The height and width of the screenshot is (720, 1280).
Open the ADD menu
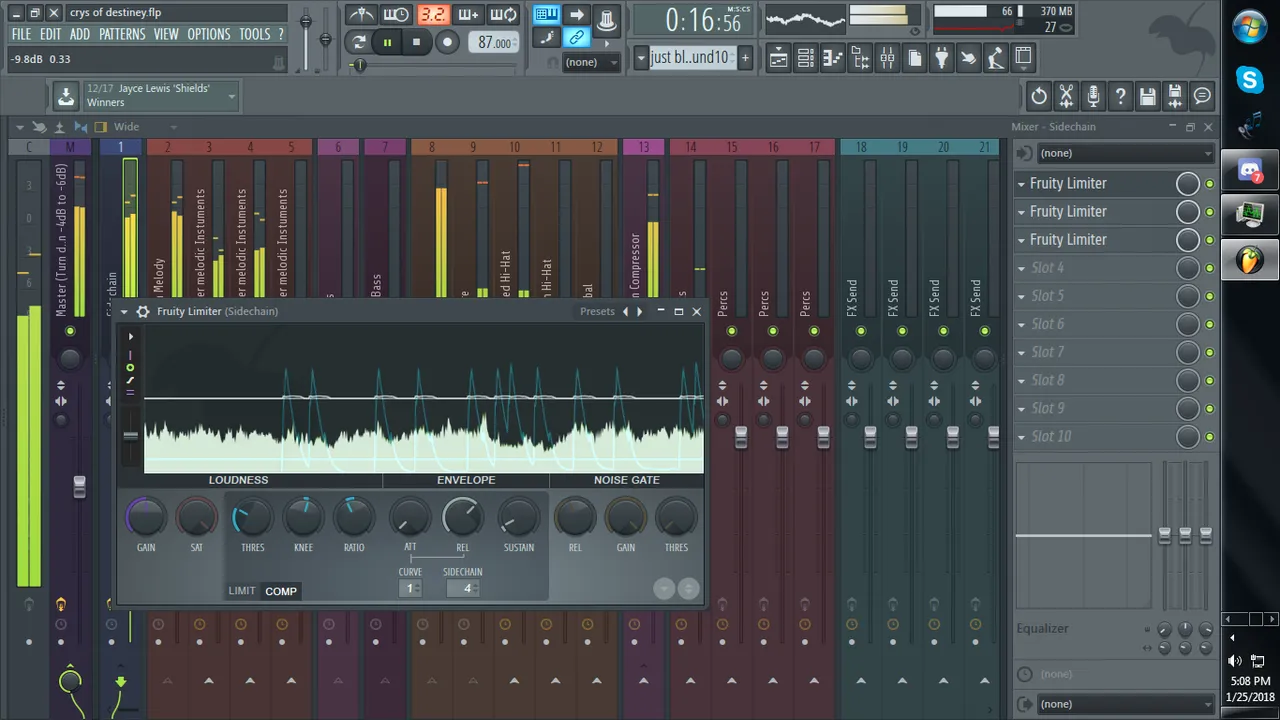(x=80, y=34)
